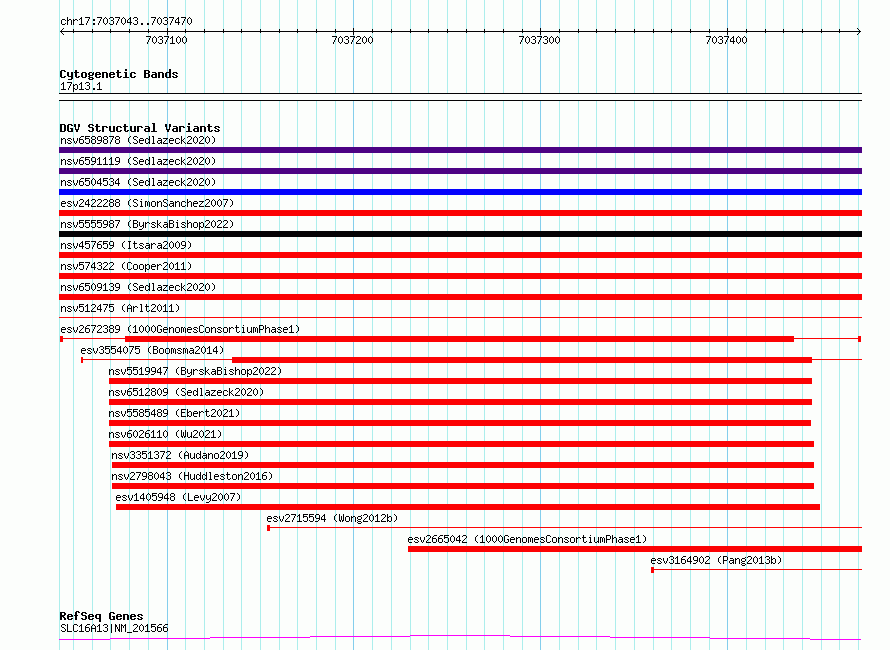The image size is (890, 650).
Task: Click variant label nsv6509139 (Sedlazeck2020)
Action: click(138, 287)
